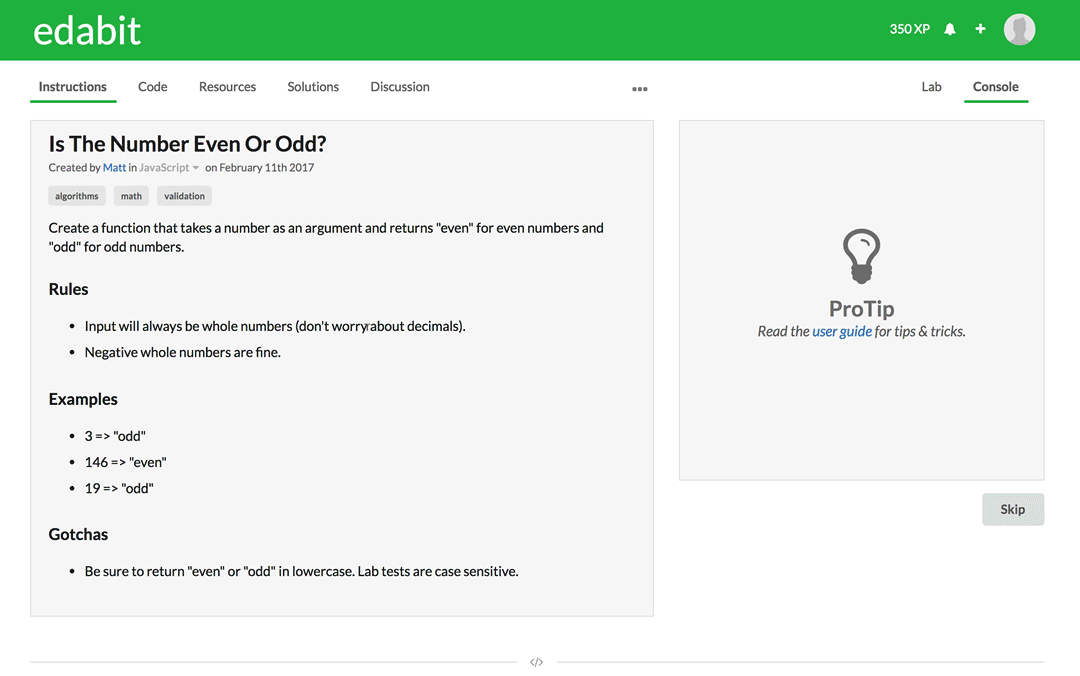Viewport: 1080px width, 676px height.
Task: Open the user guide link
Action: pyautogui.click(x=842, y=331)
